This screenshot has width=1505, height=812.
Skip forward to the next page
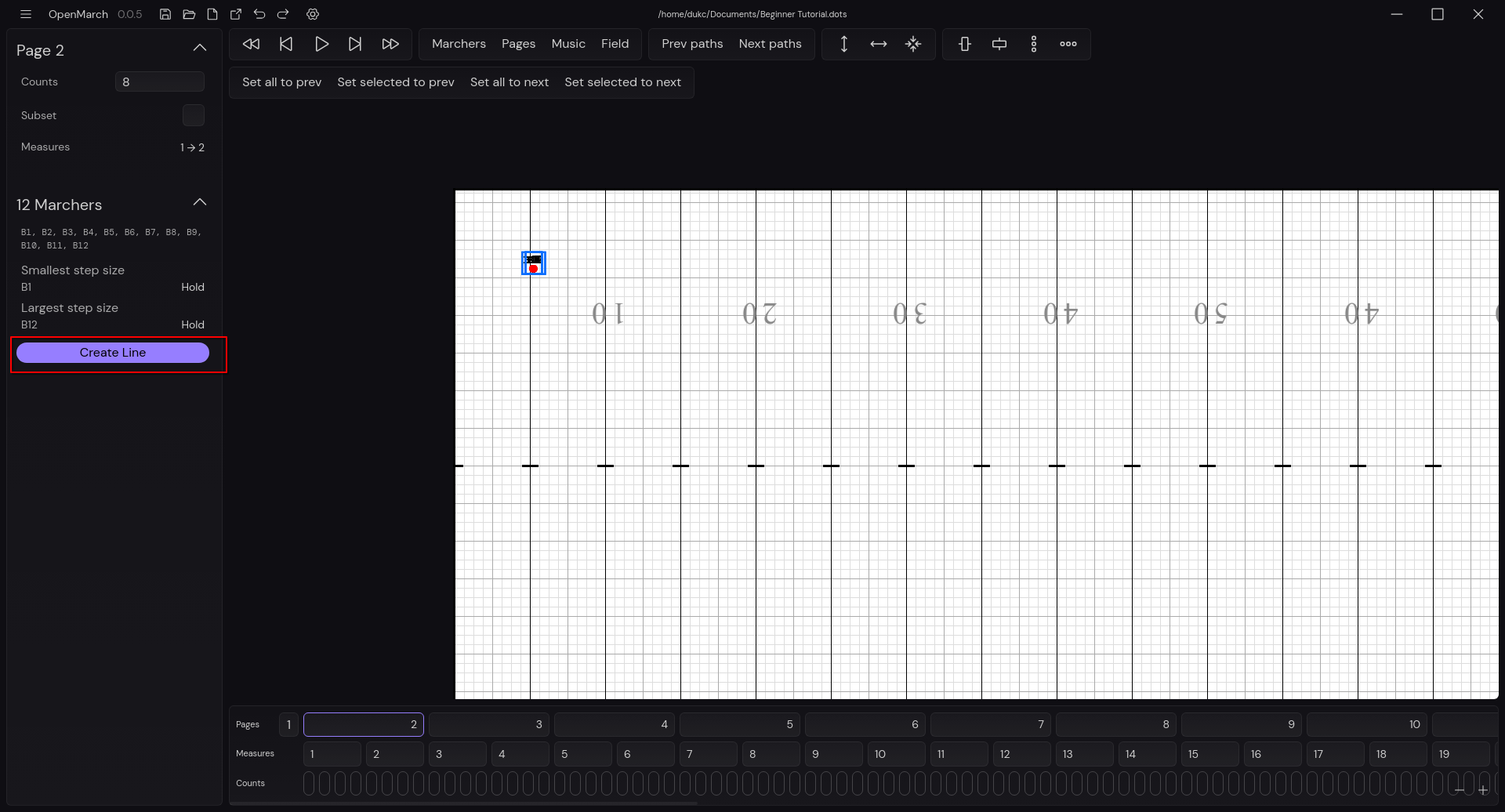(x=356, y=44)
